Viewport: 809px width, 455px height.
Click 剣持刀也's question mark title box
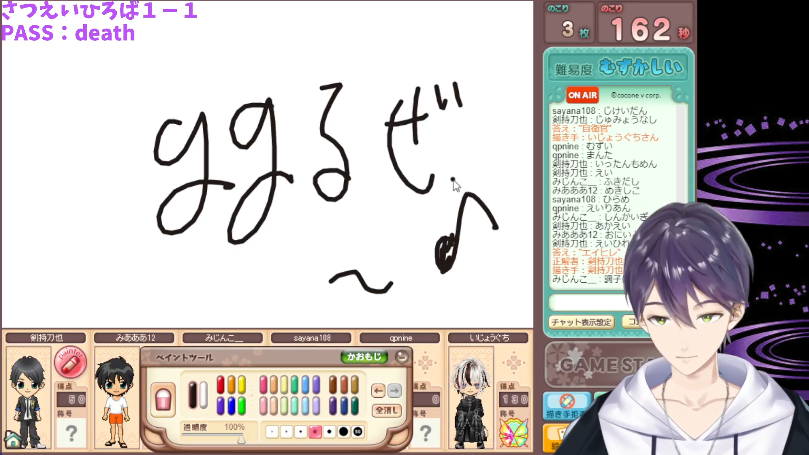click(x=71, y=433)
